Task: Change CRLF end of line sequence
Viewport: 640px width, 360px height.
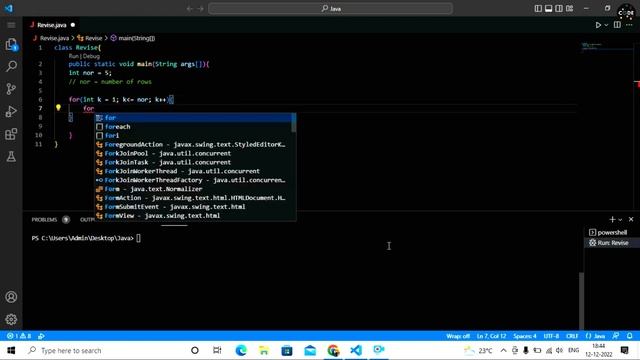Action: coord(572,336)
